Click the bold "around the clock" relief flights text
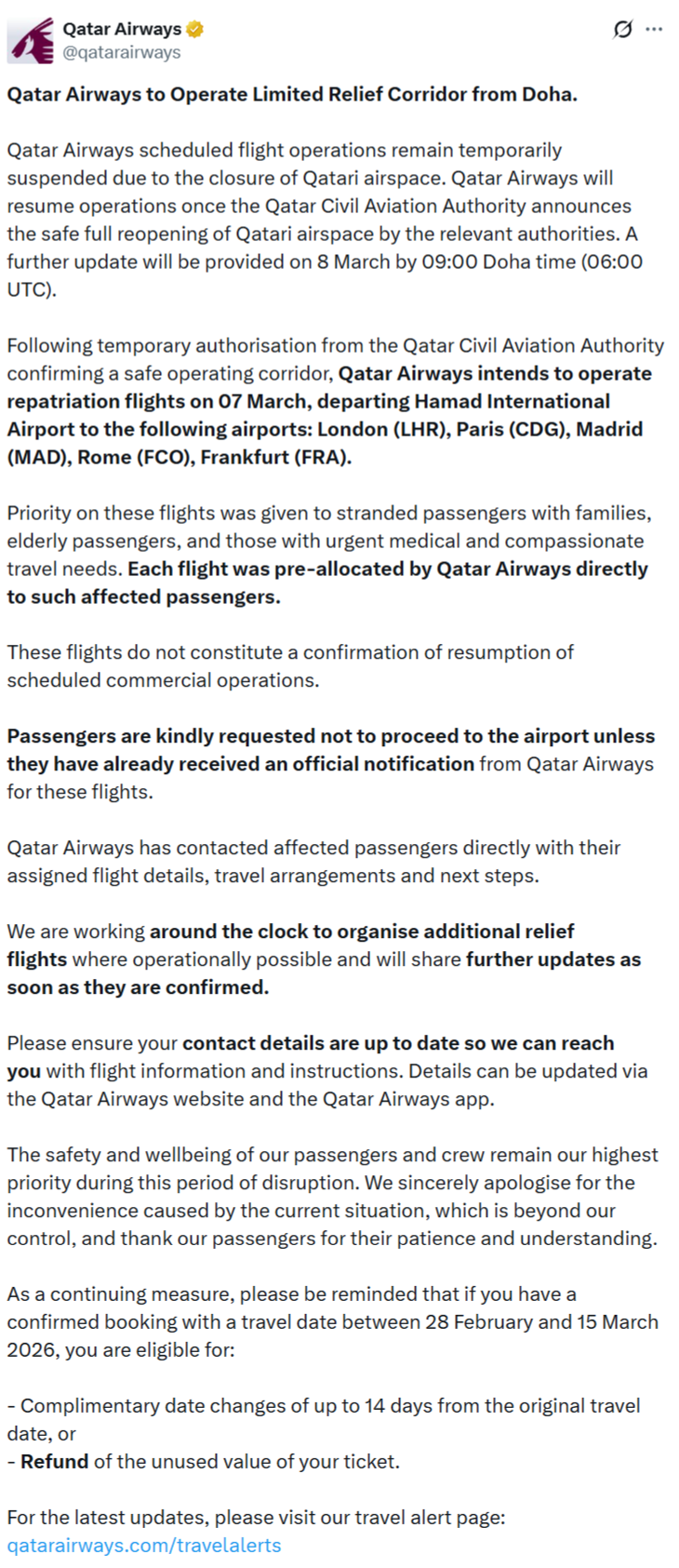The image size is (679, 1568). 362,931
